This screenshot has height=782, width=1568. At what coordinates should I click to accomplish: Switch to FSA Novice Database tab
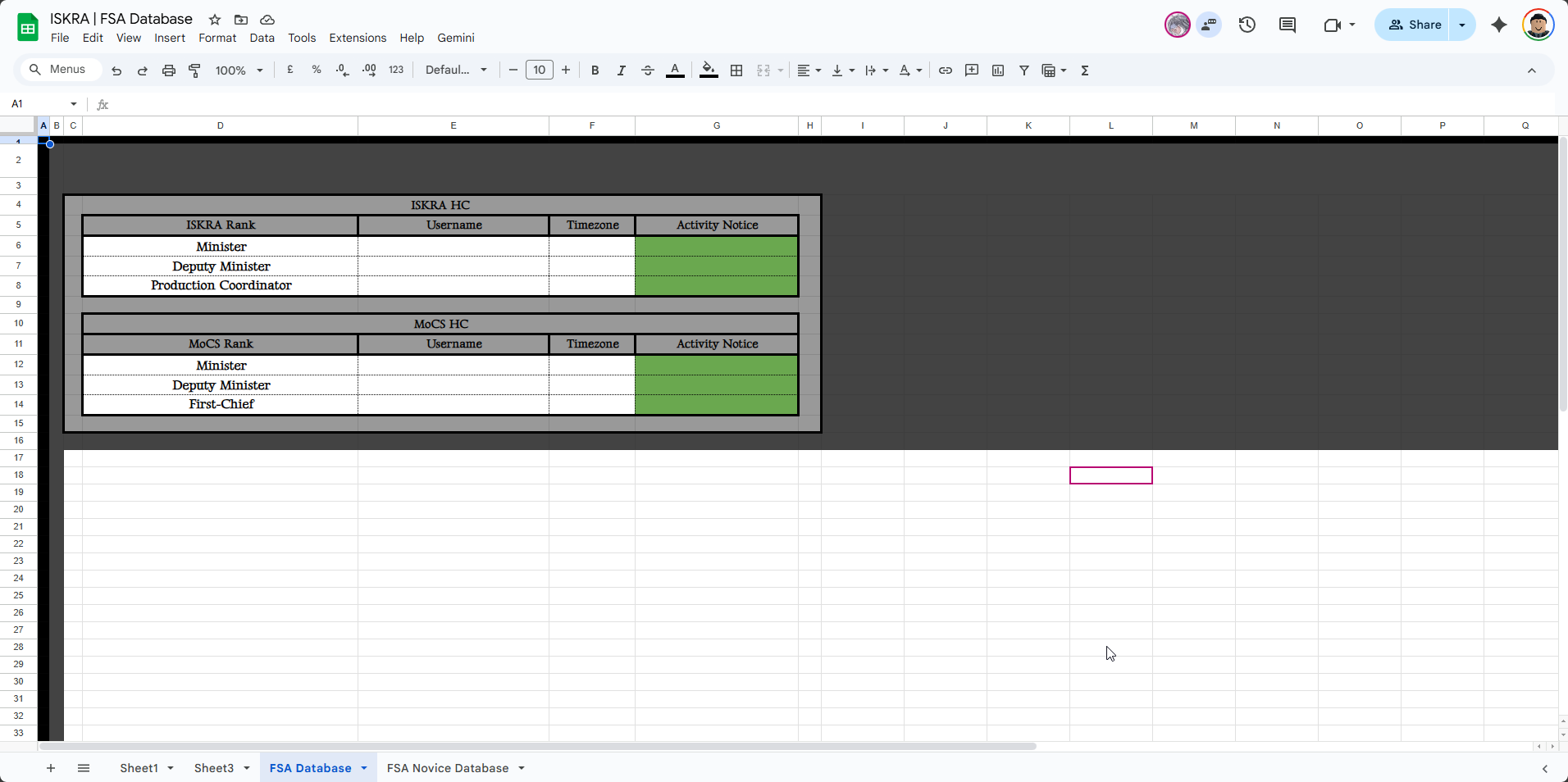[x=448, y=768]
